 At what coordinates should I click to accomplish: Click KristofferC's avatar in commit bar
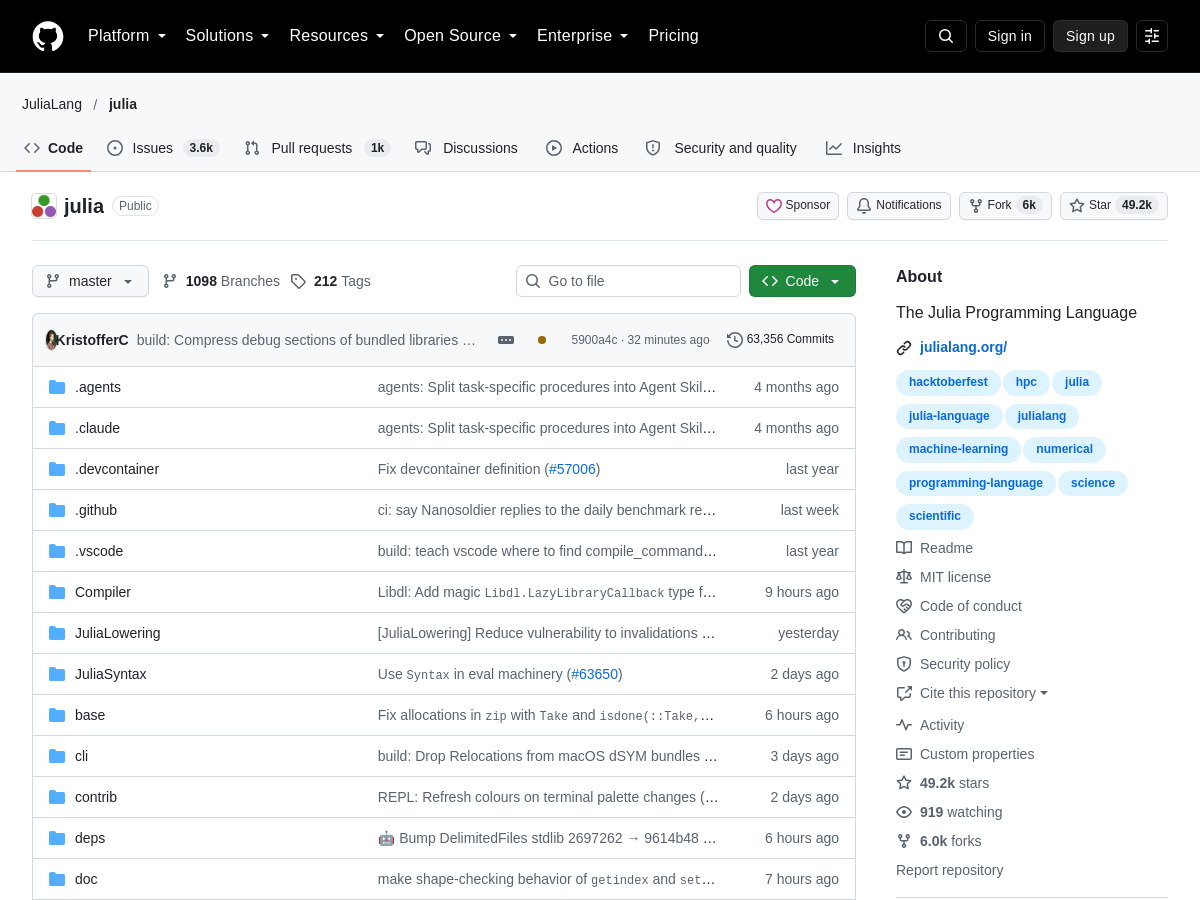point(51,340)
